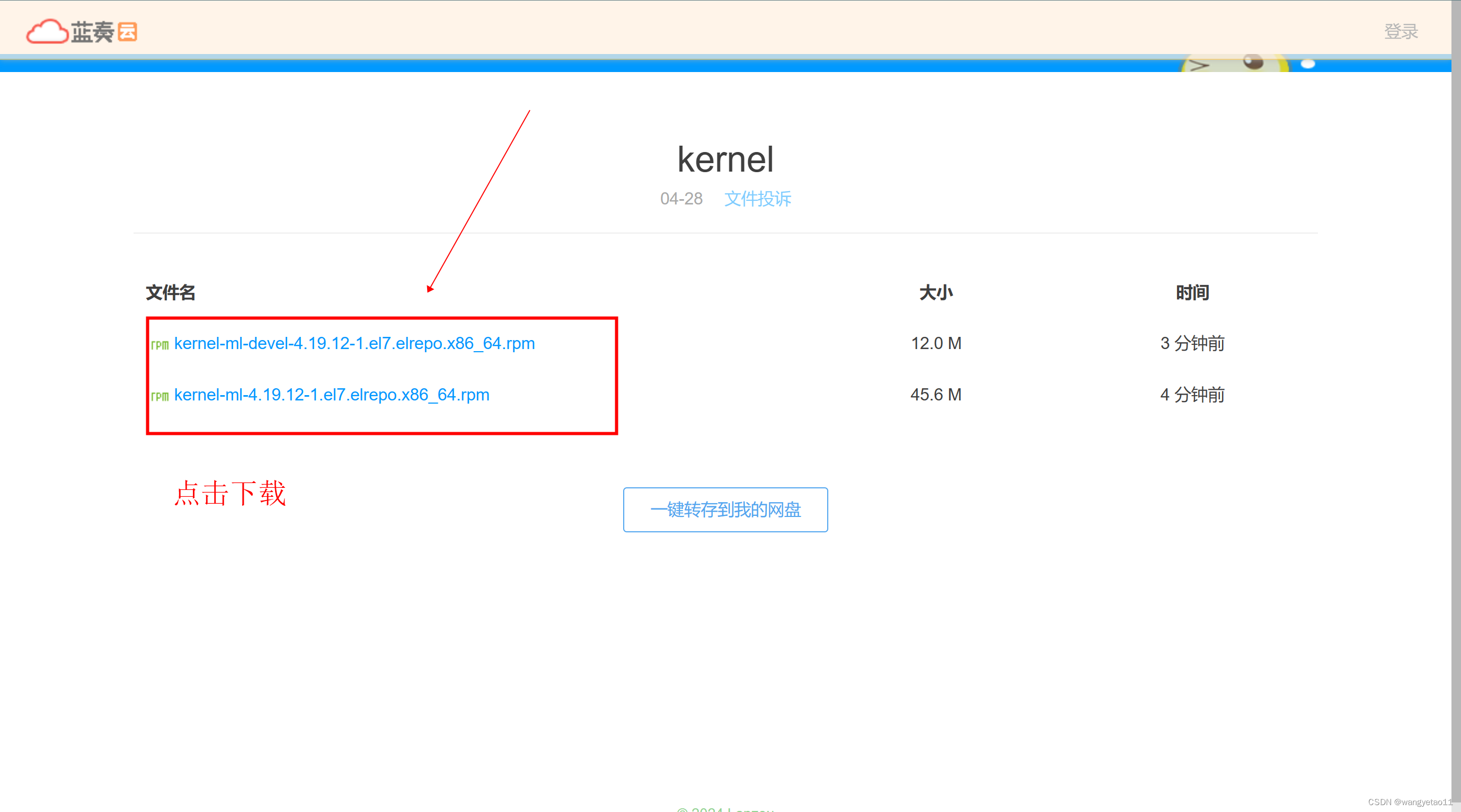Click the rpm icon beside kernel-ml-devel file
The image size is (1461, 812).
[160, 344]
